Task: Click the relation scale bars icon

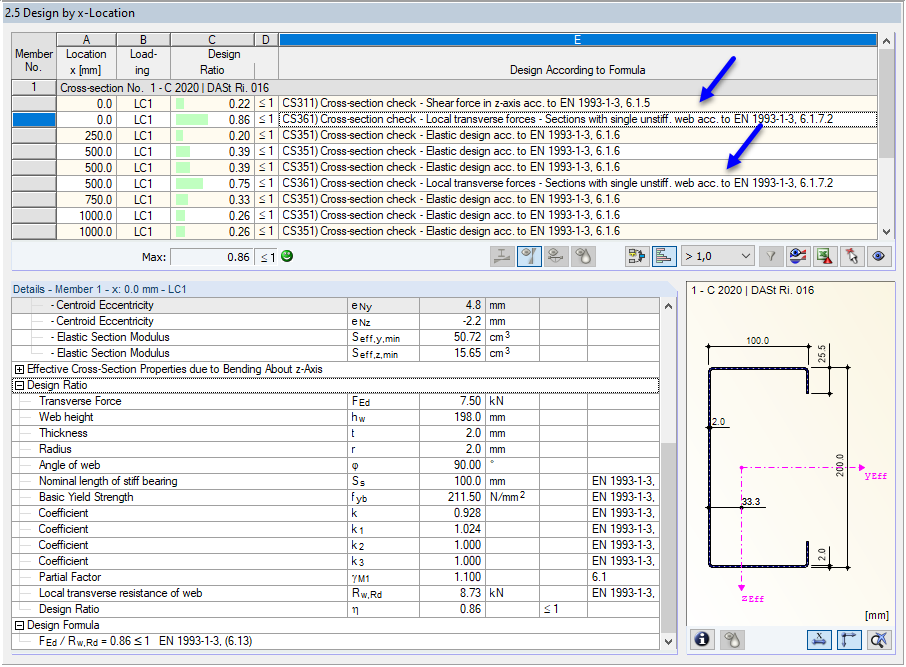Action: tap(664, 256)
